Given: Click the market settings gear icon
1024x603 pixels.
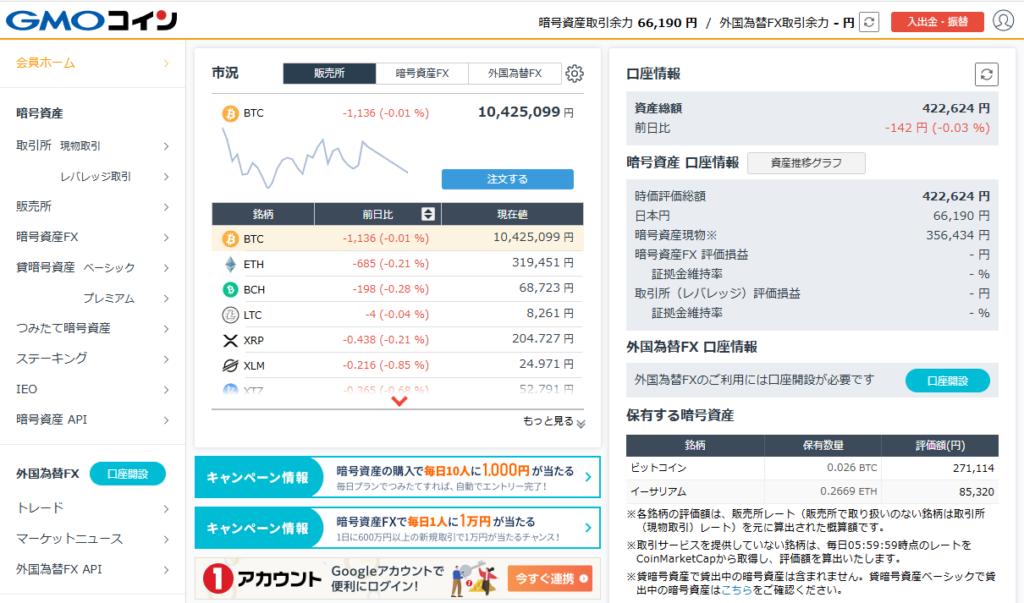Looking at the screenshot, I should [574, 73].
